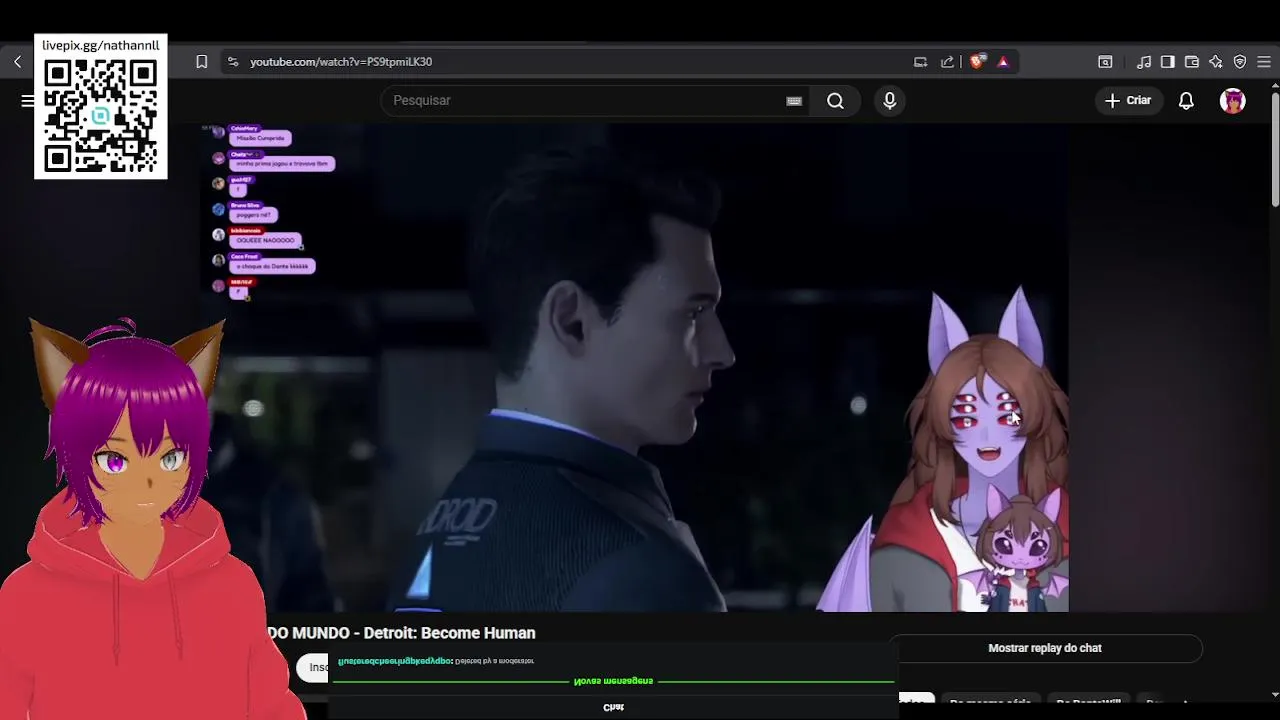Click the livepix QR code overlay
The height and width of the screenshot is (720, 1280).
point(101,116)
